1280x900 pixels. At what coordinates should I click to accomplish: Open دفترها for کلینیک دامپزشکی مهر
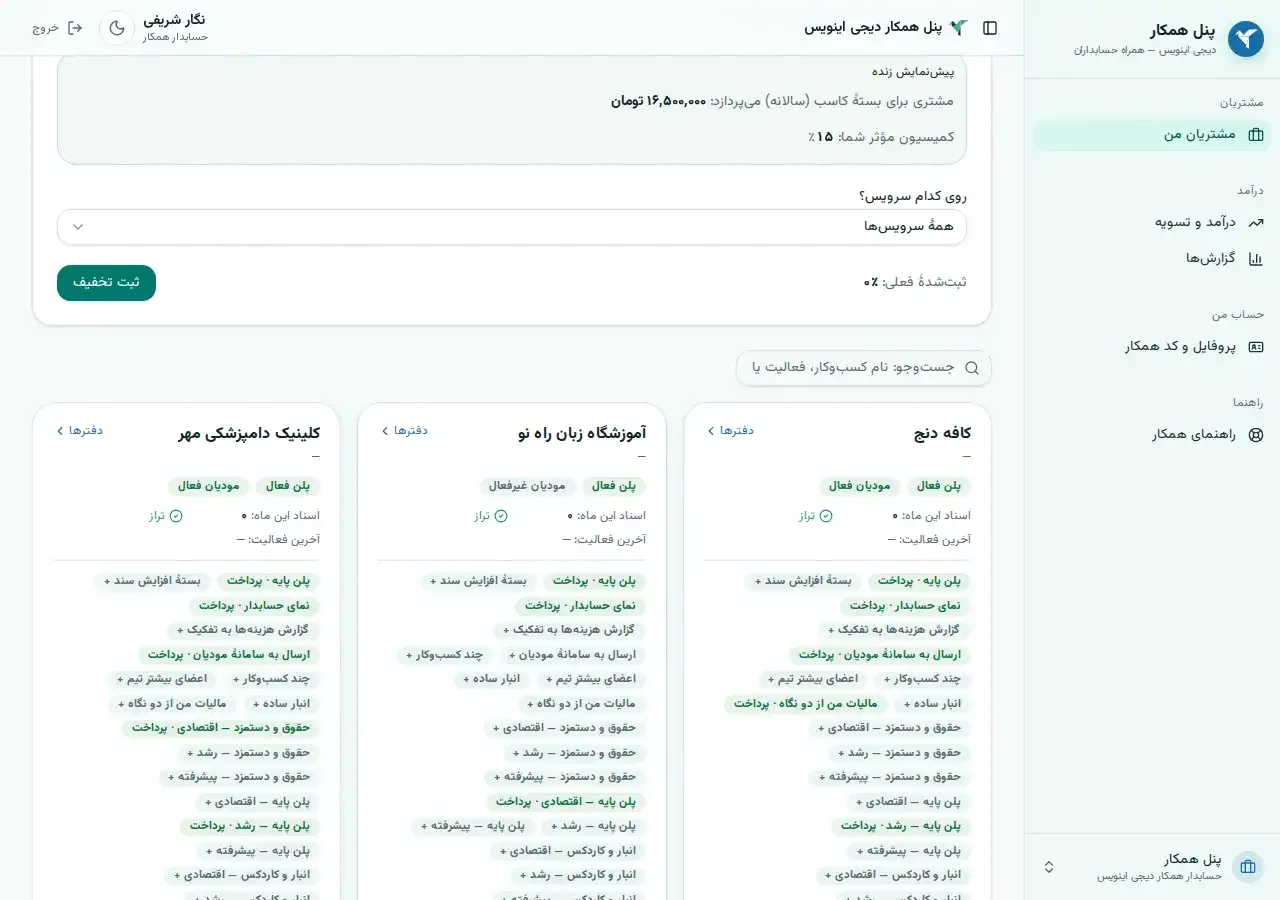tap(79, 430)
